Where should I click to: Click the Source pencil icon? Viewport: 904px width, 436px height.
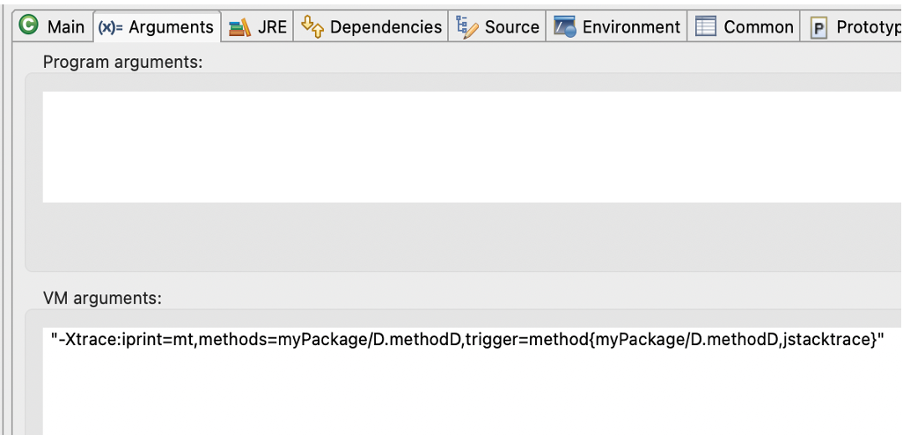(468, 27)
